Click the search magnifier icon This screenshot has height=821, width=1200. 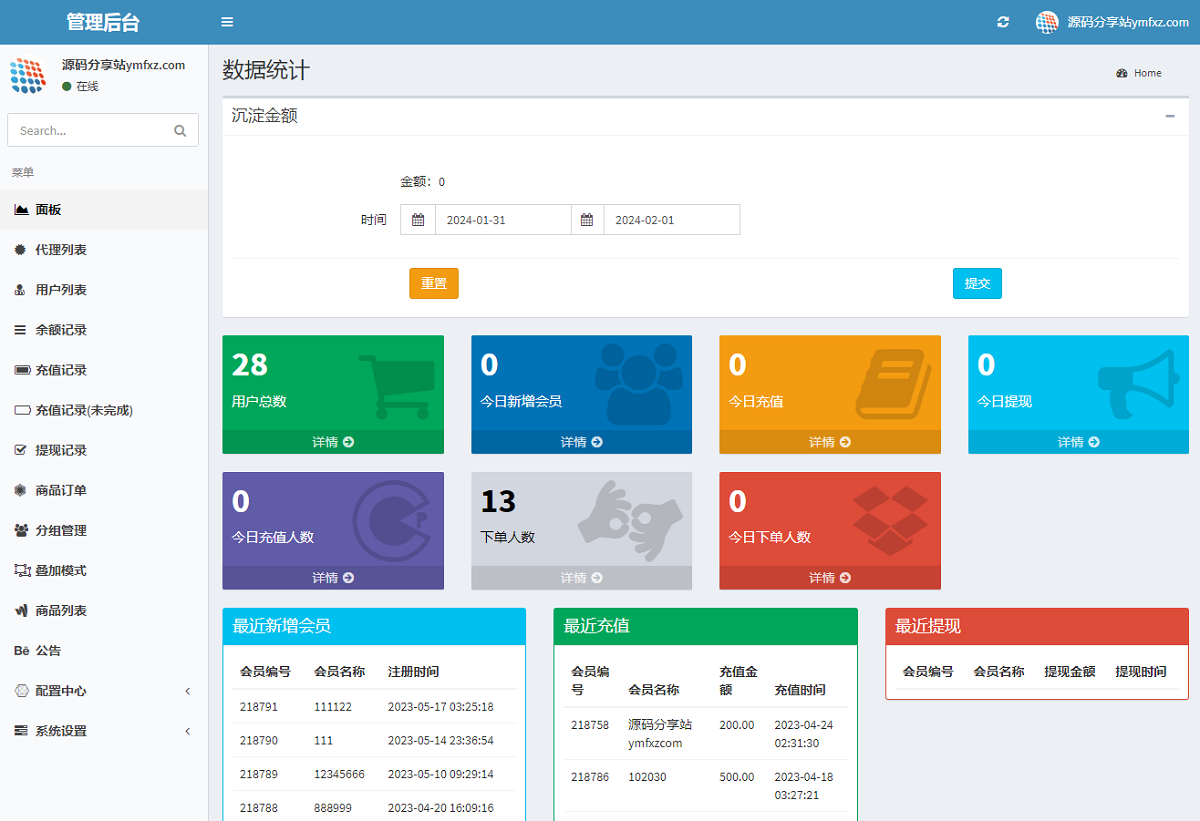coord(180,131)
